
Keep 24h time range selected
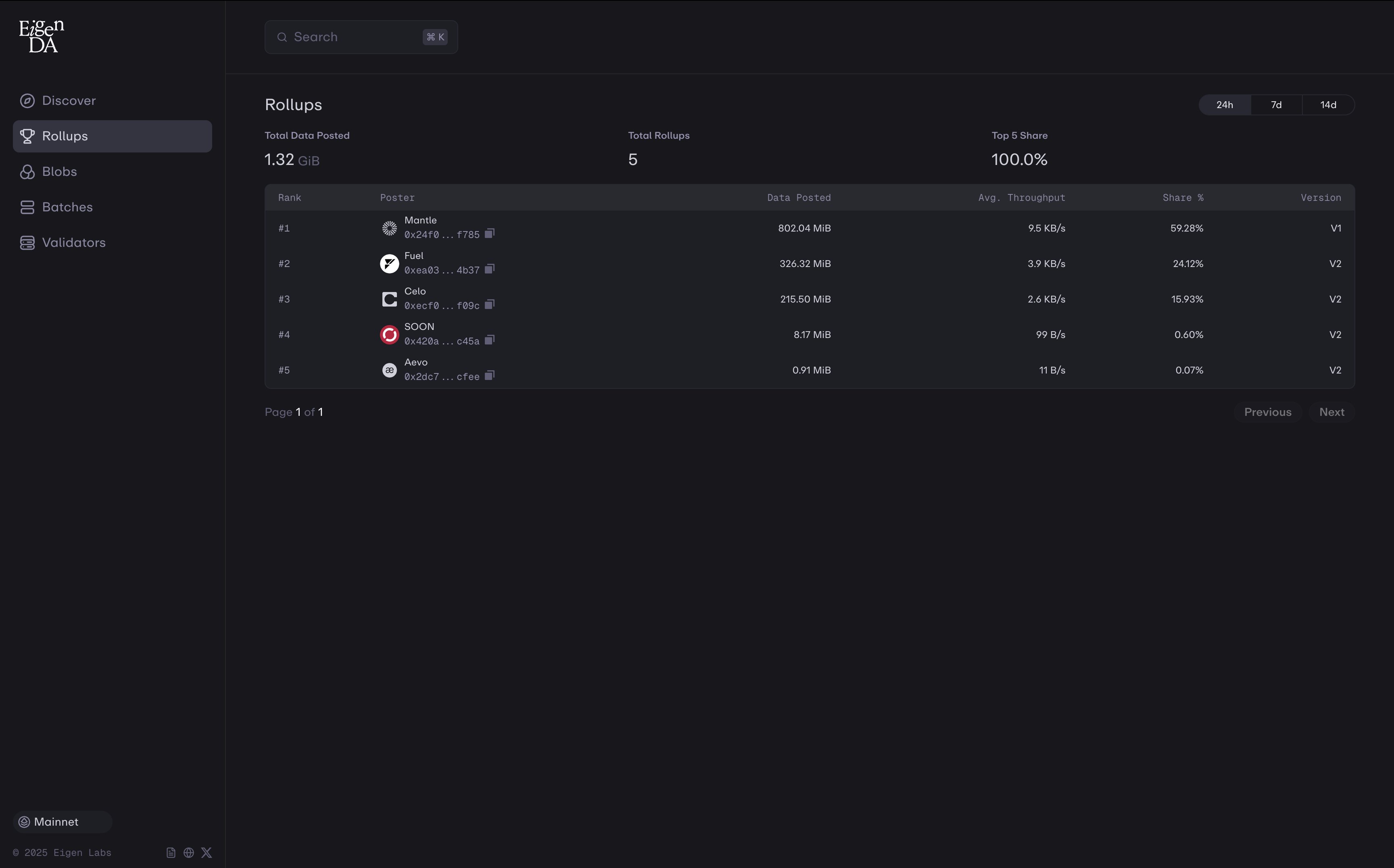(x=1224, y=104)
